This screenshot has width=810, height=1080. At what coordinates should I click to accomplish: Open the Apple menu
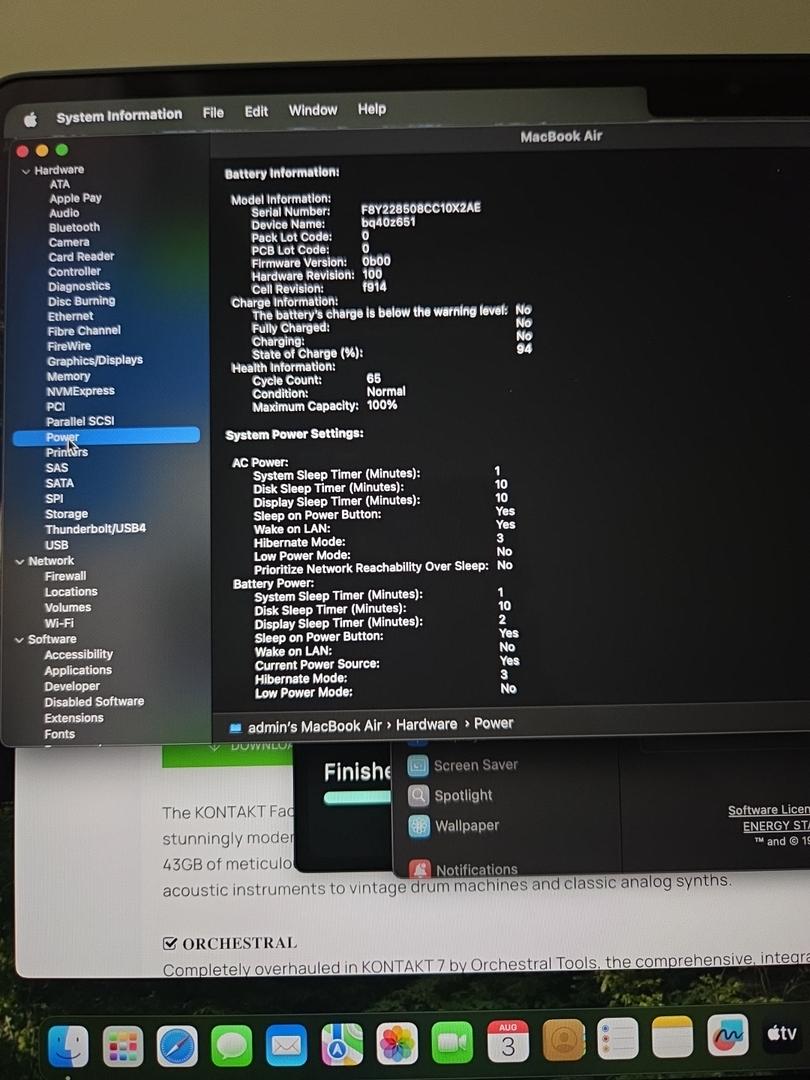(30, 120)
